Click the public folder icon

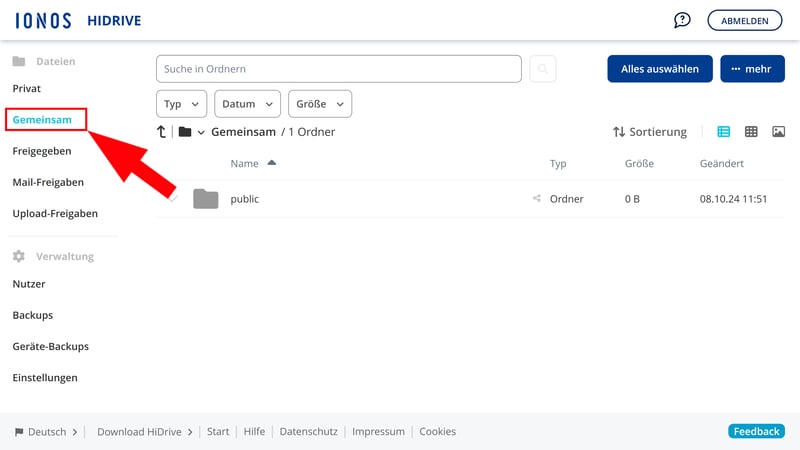[206, 199]
